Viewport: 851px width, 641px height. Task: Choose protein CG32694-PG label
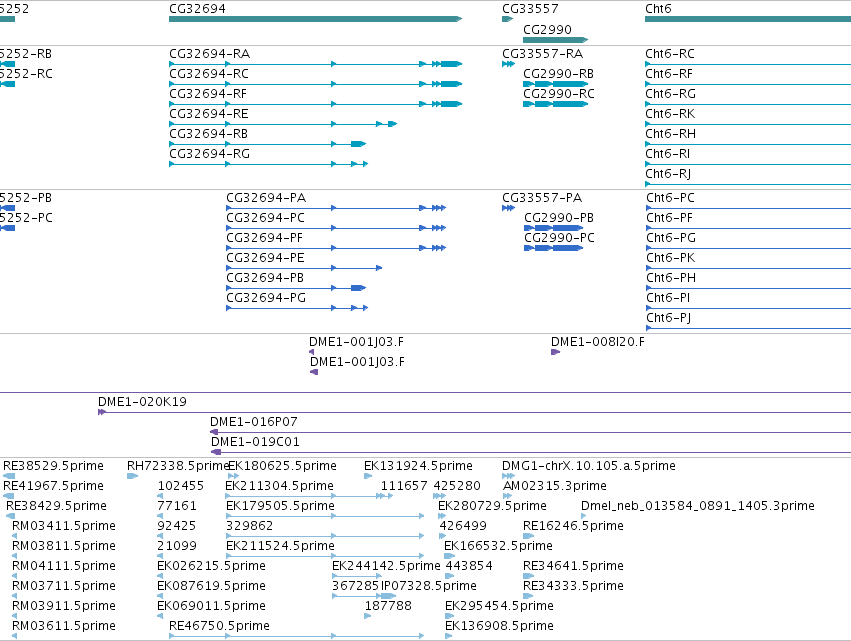pyautogui.click(x=266, y=298)
